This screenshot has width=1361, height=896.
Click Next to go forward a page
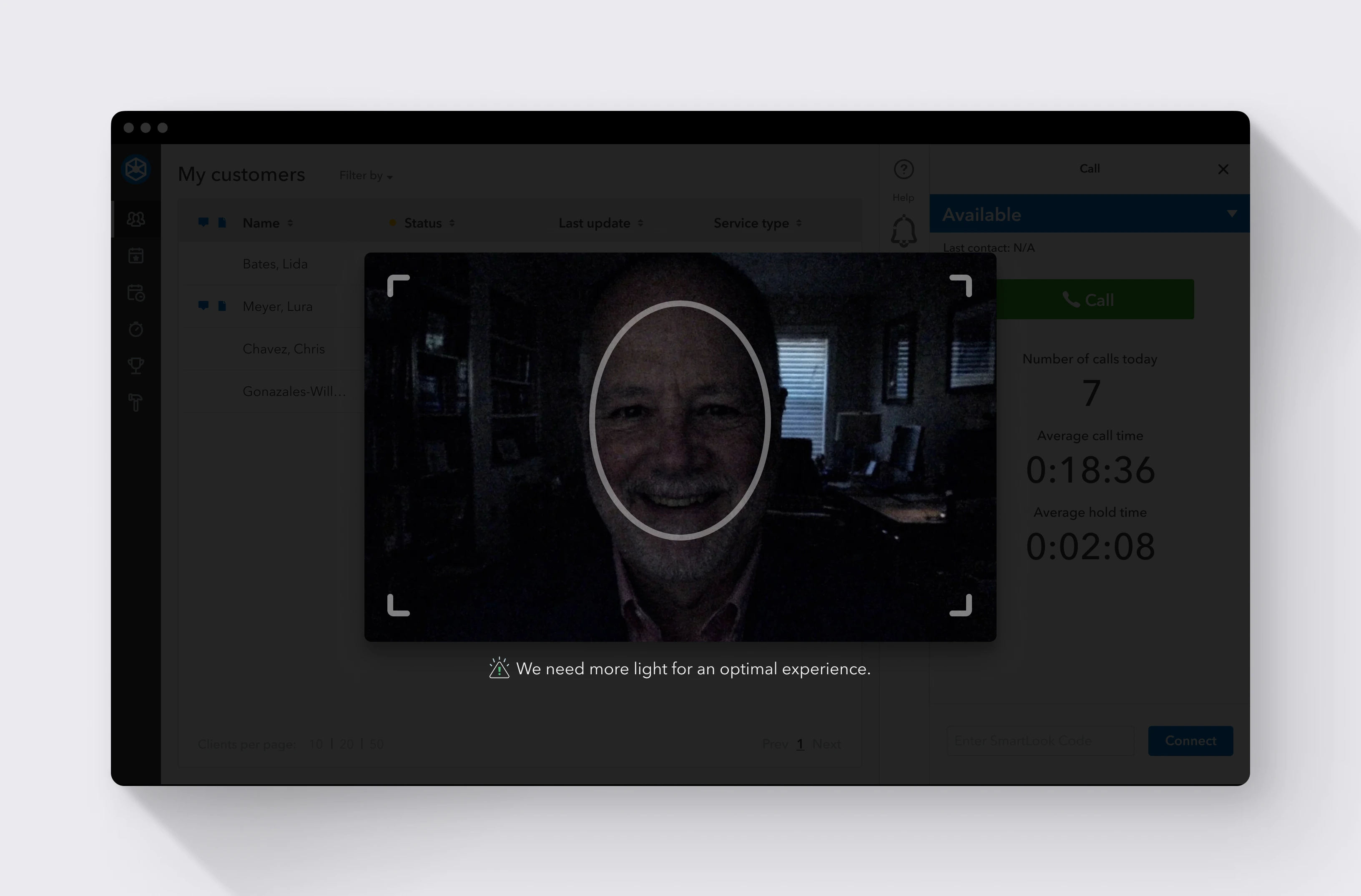pos(827,743)
